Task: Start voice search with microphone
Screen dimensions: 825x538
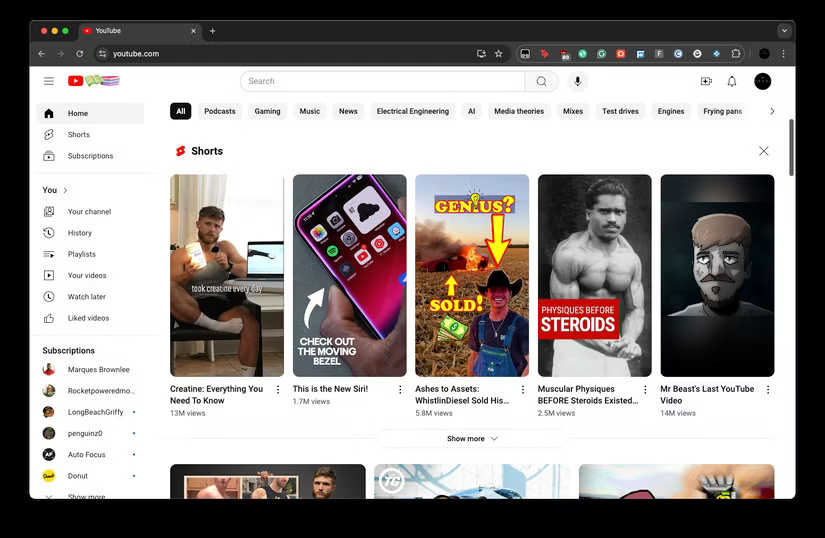Action: coord(578,81)
